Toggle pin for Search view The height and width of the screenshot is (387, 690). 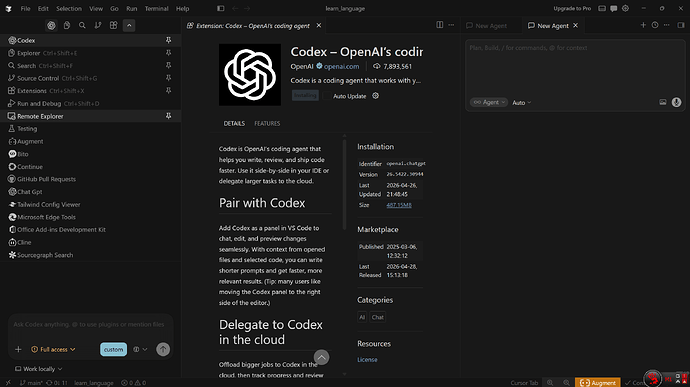pyautogui.click(x=168, y=65)
